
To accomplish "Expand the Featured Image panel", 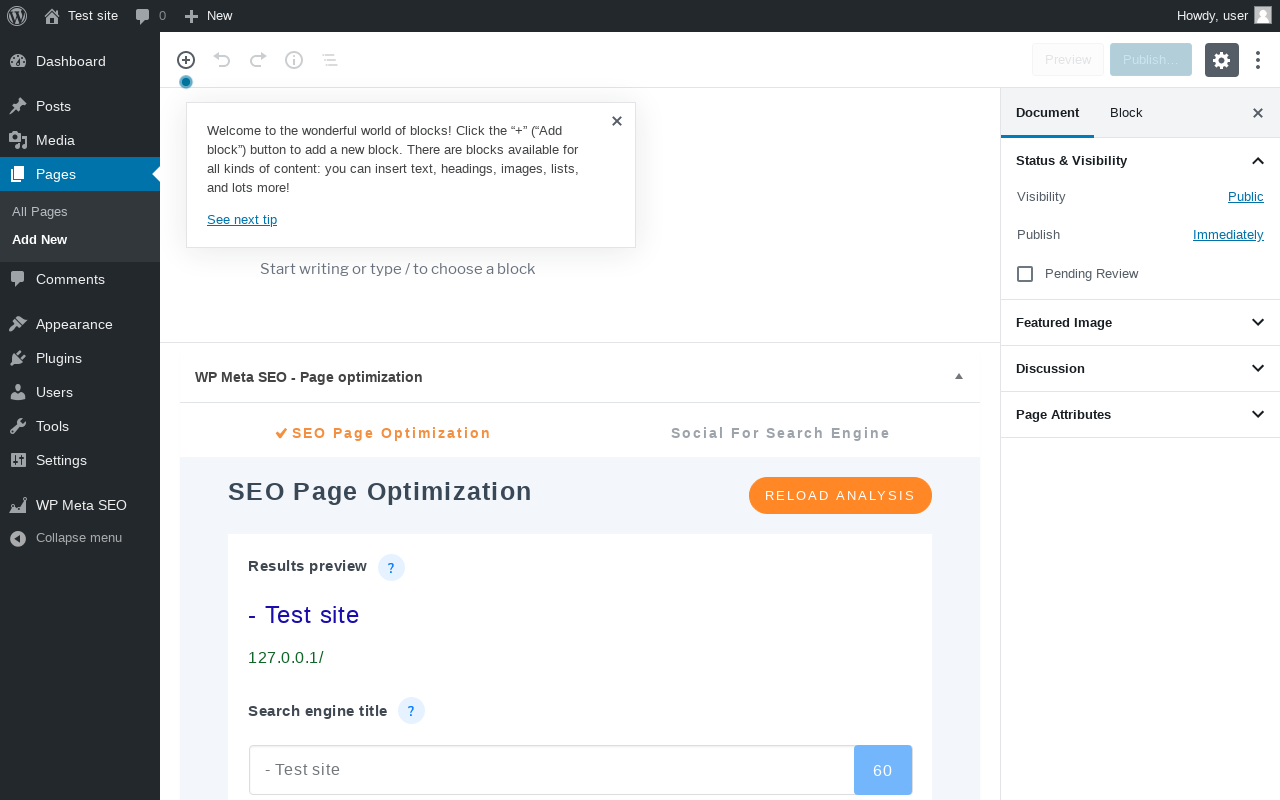I will point(1257,323).
